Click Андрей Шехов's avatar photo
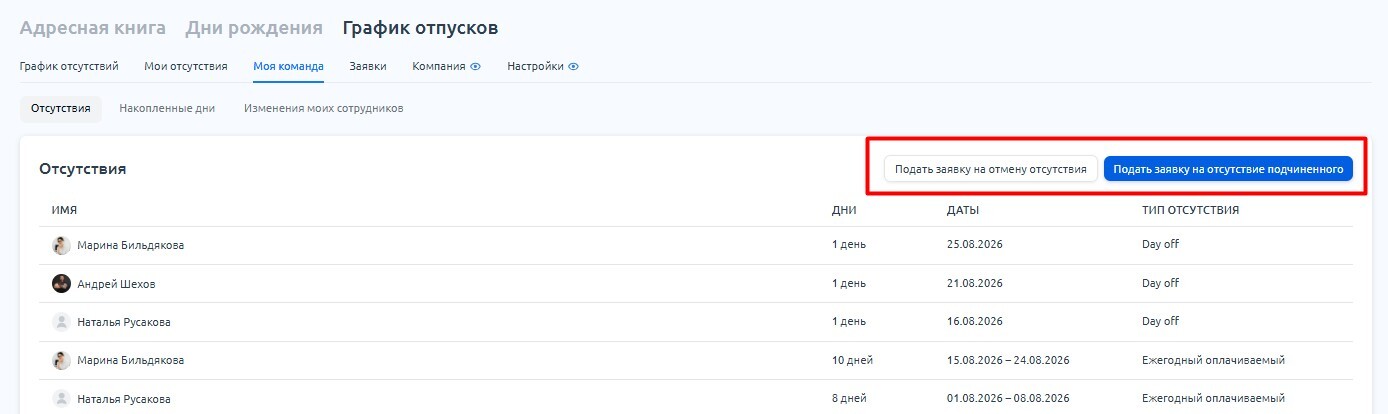This screenshot has height=414, width=1388. (x=62, y=283)
